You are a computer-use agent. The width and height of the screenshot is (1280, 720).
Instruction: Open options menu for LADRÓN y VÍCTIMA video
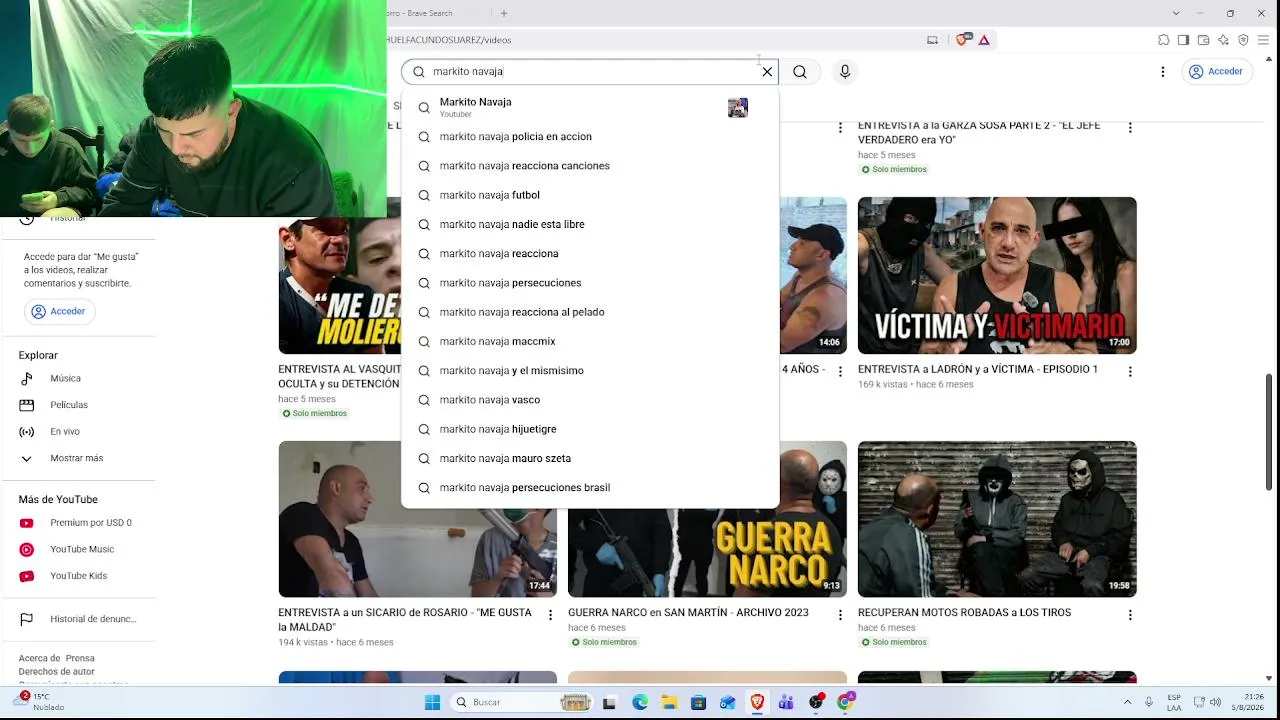(1130, 371)
